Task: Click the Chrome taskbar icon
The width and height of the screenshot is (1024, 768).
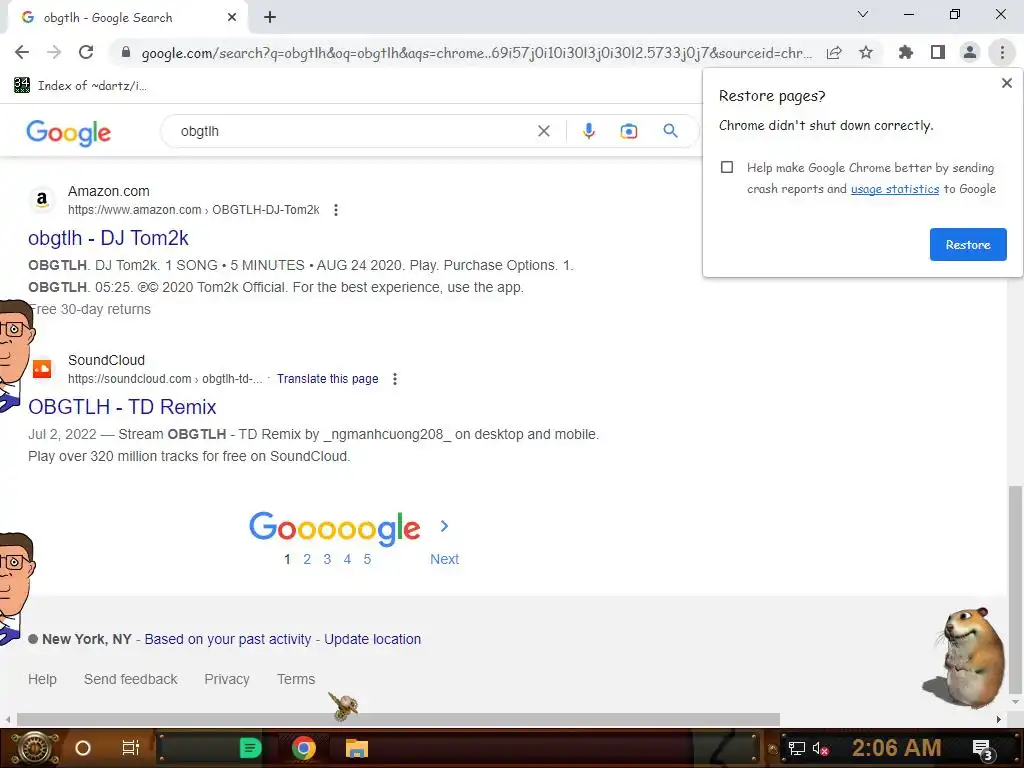Action: click(x=304, y=748)
